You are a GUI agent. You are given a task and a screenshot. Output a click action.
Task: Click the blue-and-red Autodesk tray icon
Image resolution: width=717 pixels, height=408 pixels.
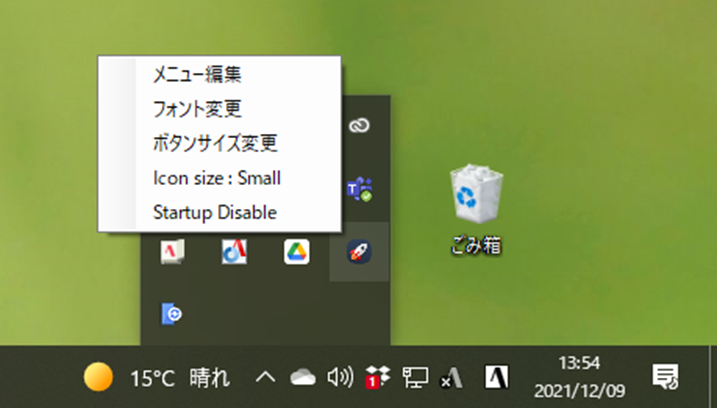(x=234, y=252)
